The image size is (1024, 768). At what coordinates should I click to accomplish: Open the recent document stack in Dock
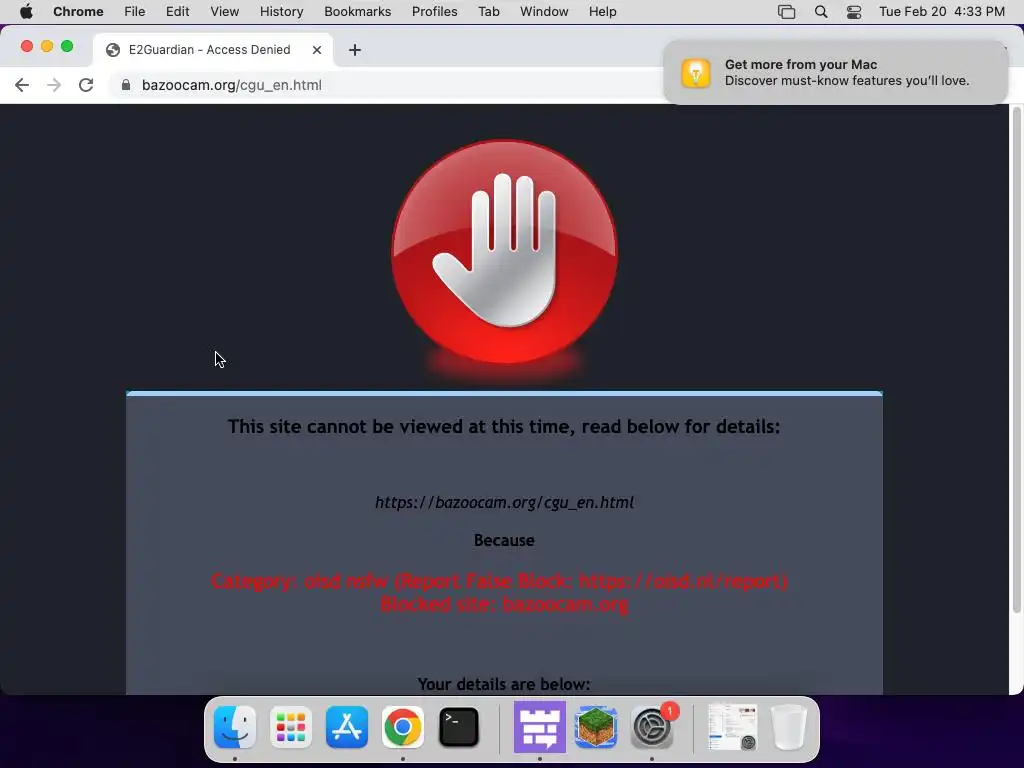[x=733, y=726]
